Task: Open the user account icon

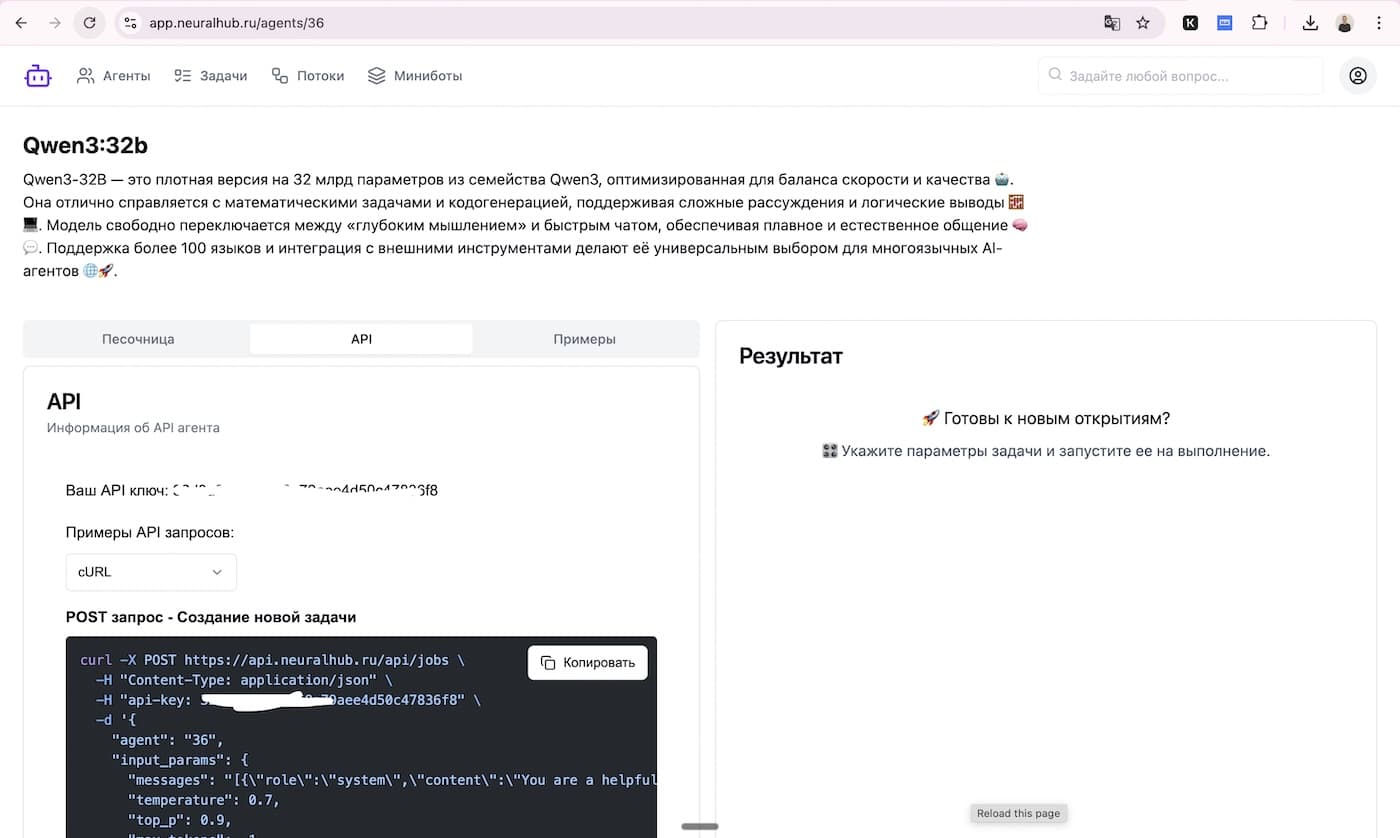Action: [x=1358, y=75]
